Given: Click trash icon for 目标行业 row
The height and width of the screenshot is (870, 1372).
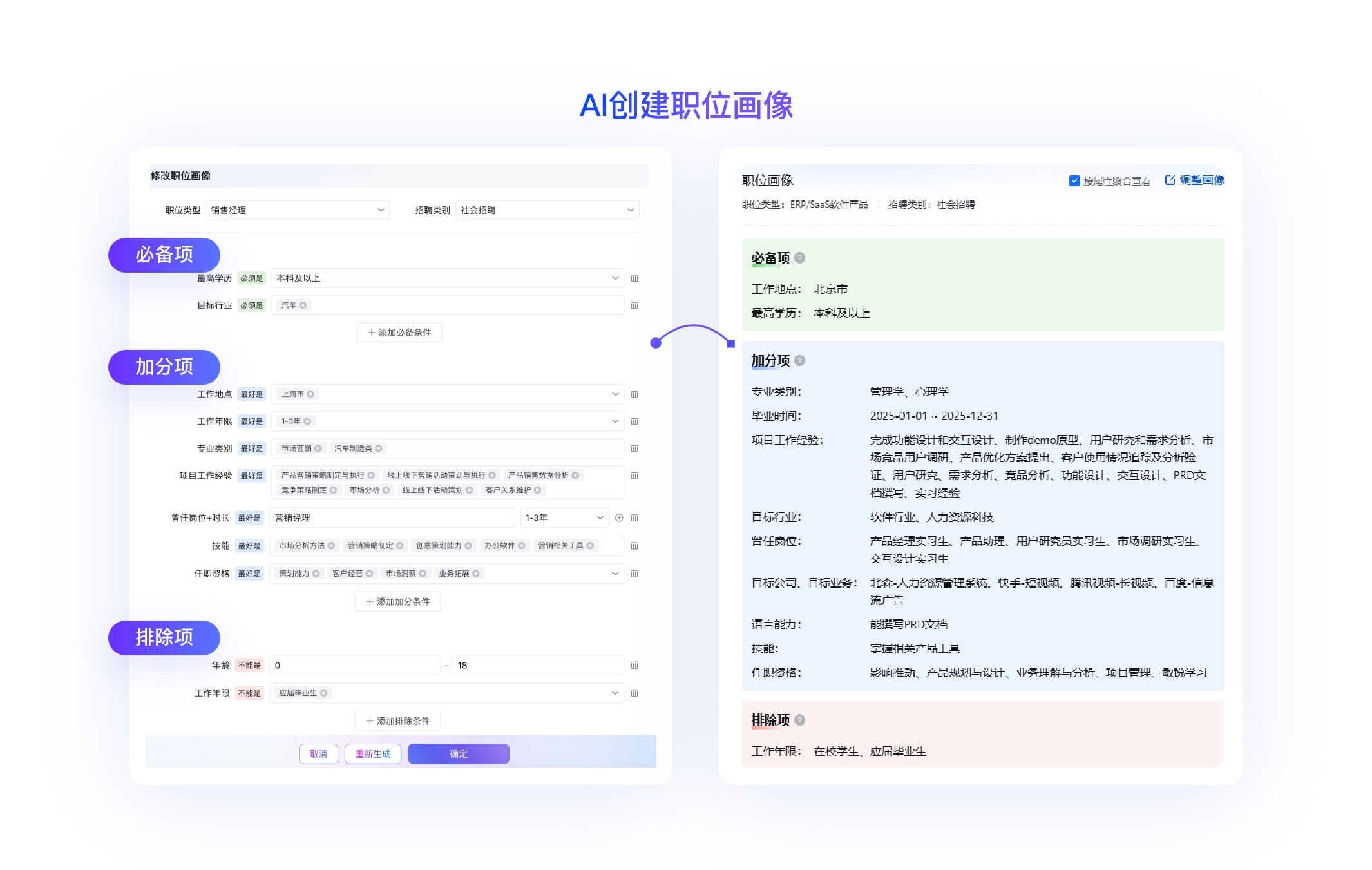Looking at the screenshot, I should [x=634, y=305].
